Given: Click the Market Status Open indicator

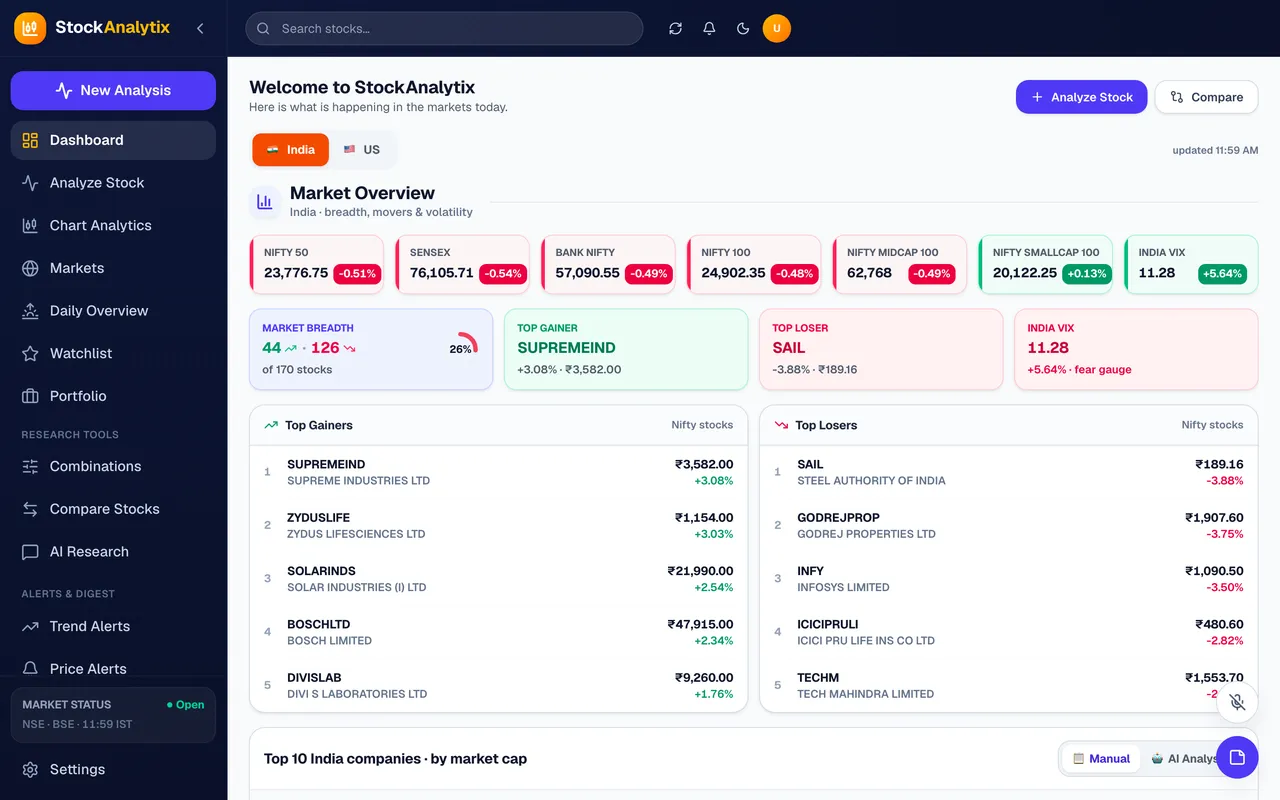Looking at the screenshot, I should [185, 705].
